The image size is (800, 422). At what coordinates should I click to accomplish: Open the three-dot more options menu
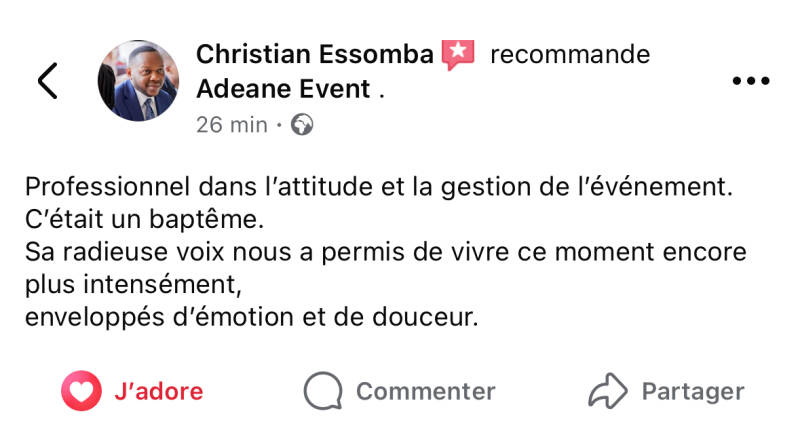(x=750, y=81)
